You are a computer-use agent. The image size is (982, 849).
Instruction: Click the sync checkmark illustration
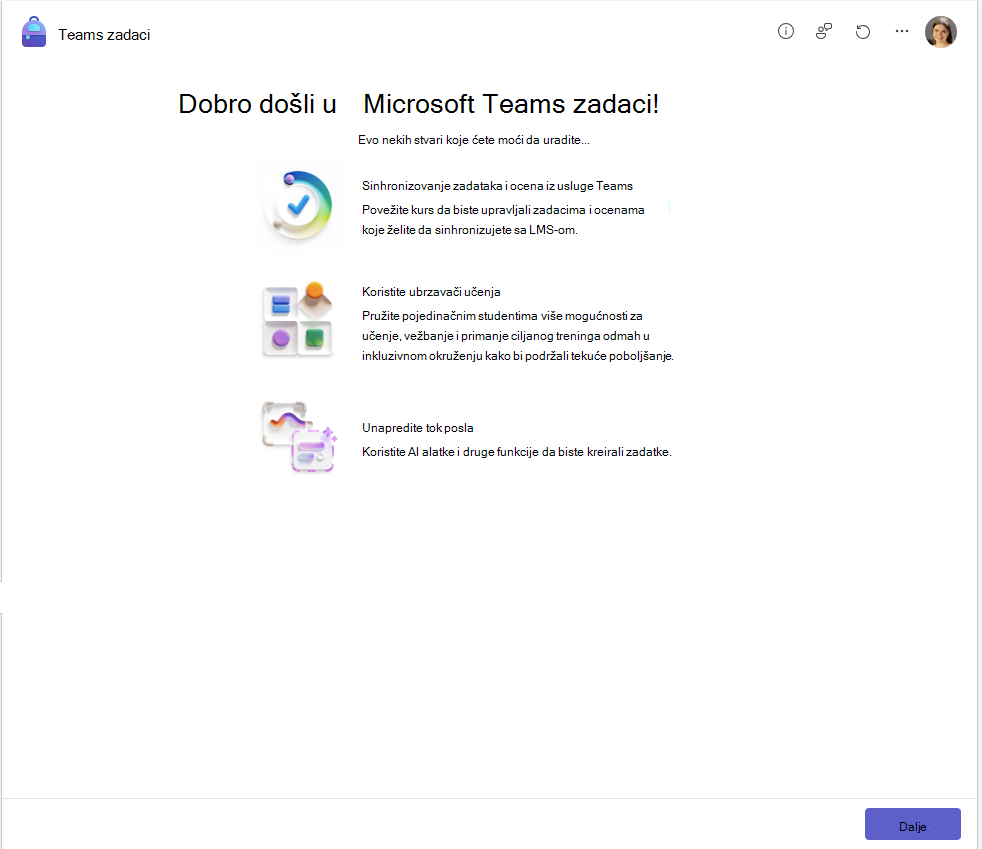(x=298, y=205)
